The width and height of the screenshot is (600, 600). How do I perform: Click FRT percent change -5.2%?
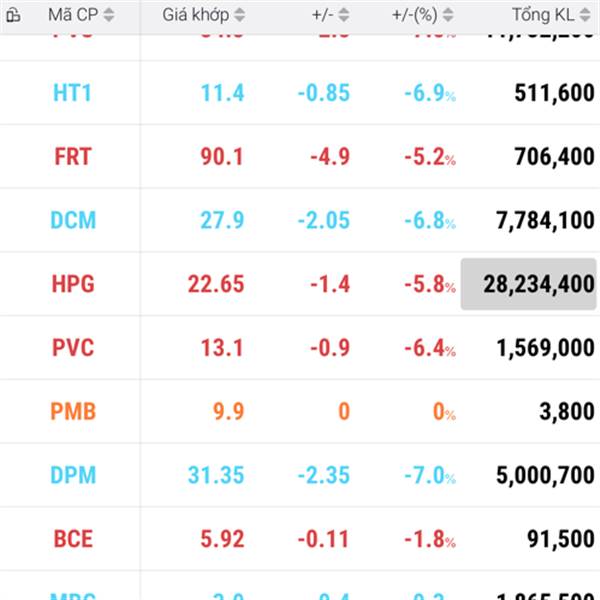click(x=430, y=157)
